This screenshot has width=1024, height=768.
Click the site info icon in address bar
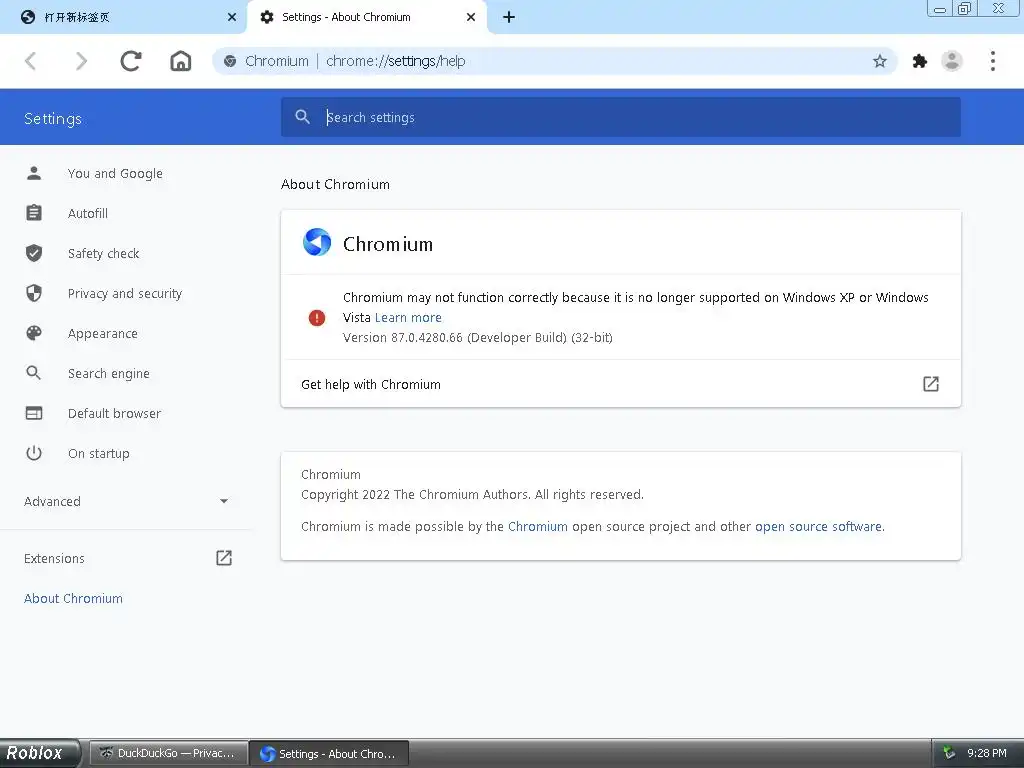pyautogui.click(x=230, y=61)
